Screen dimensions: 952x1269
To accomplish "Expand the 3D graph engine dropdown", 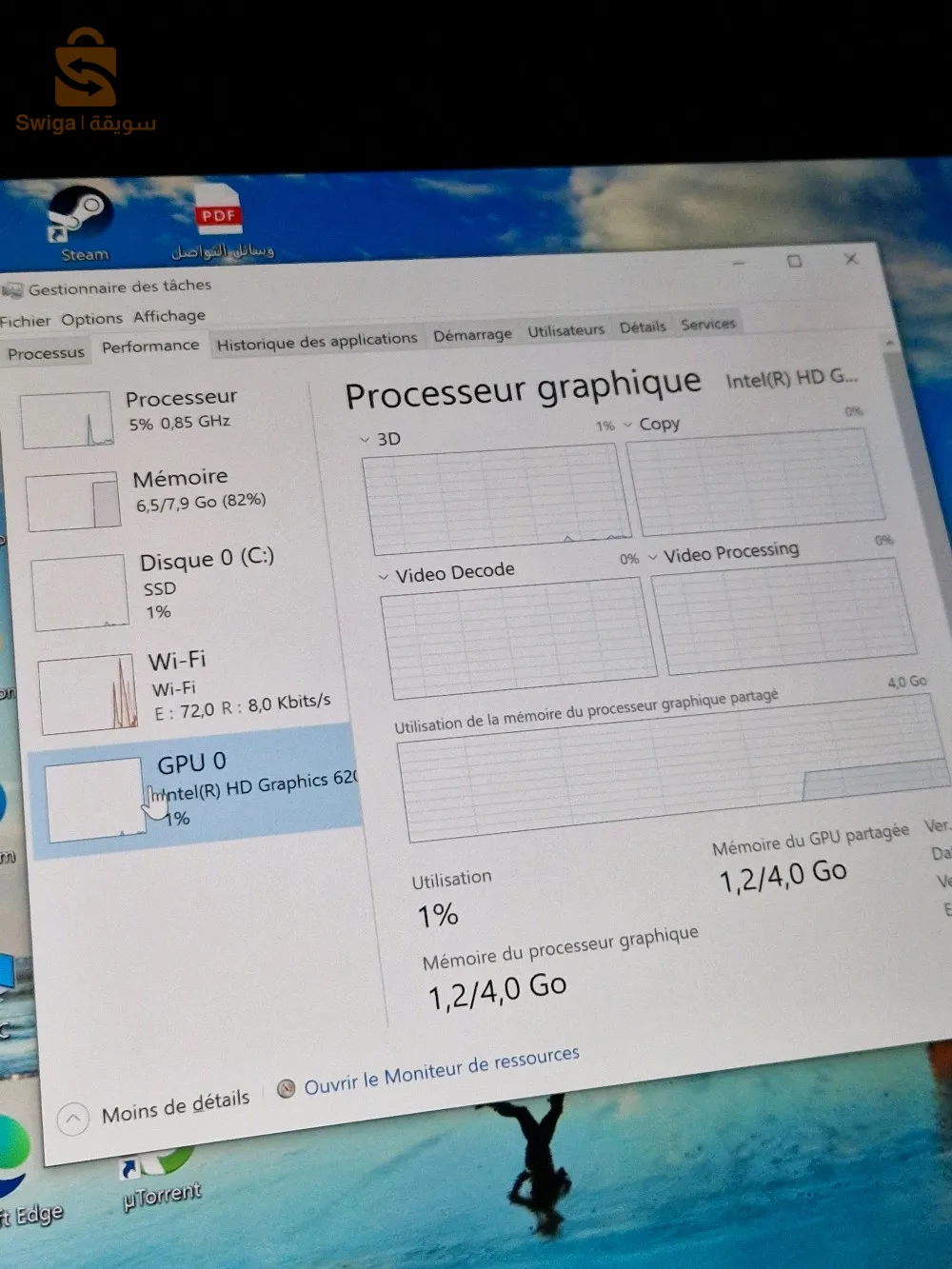I will pyautogui.click(x=365, y=440).
